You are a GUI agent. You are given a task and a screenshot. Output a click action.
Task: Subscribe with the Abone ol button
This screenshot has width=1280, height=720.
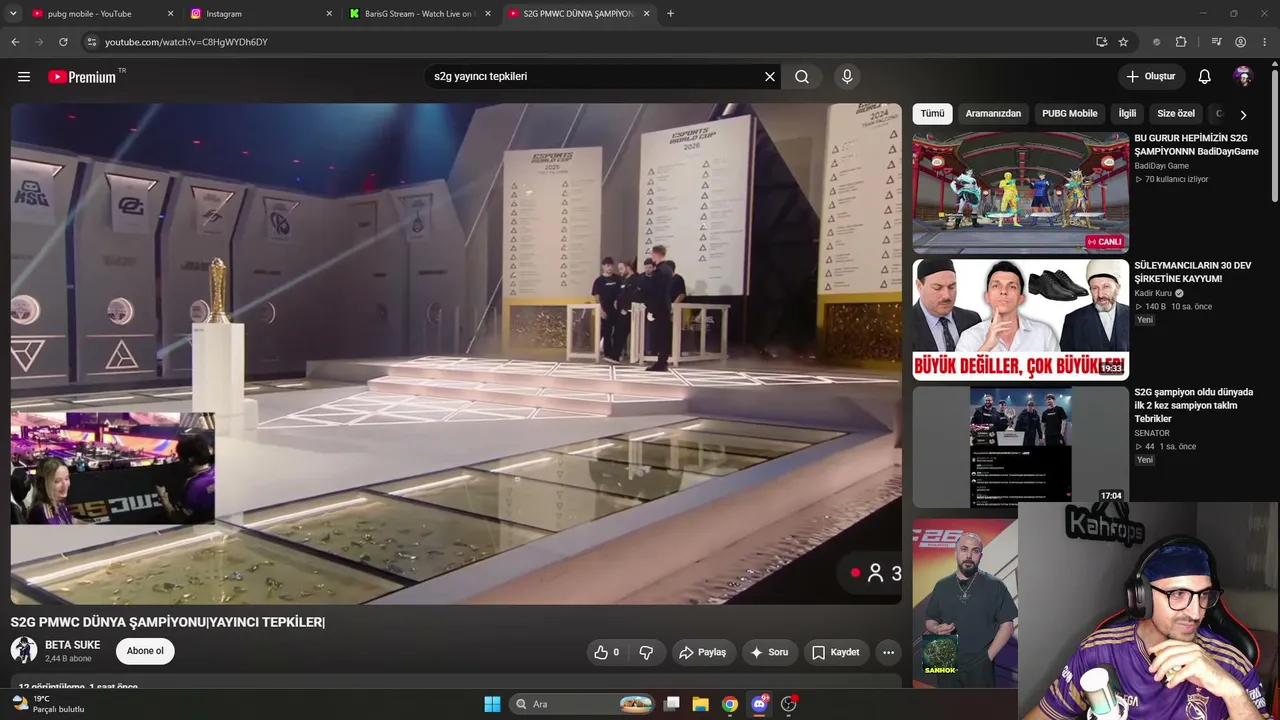pyautogui.click(x=145, y=651)
